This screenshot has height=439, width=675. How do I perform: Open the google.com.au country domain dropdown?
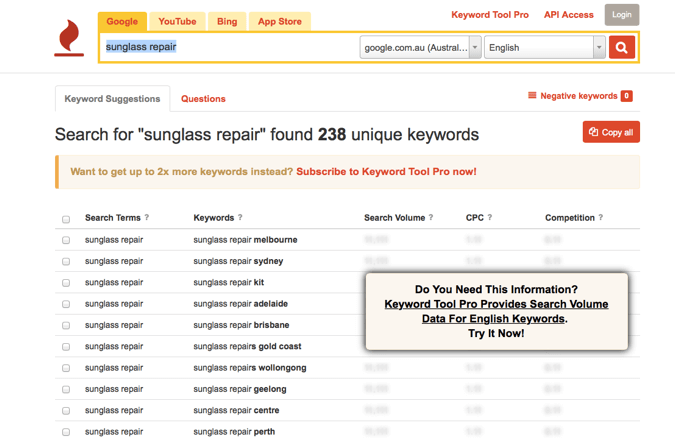click(x=420, y=47)
